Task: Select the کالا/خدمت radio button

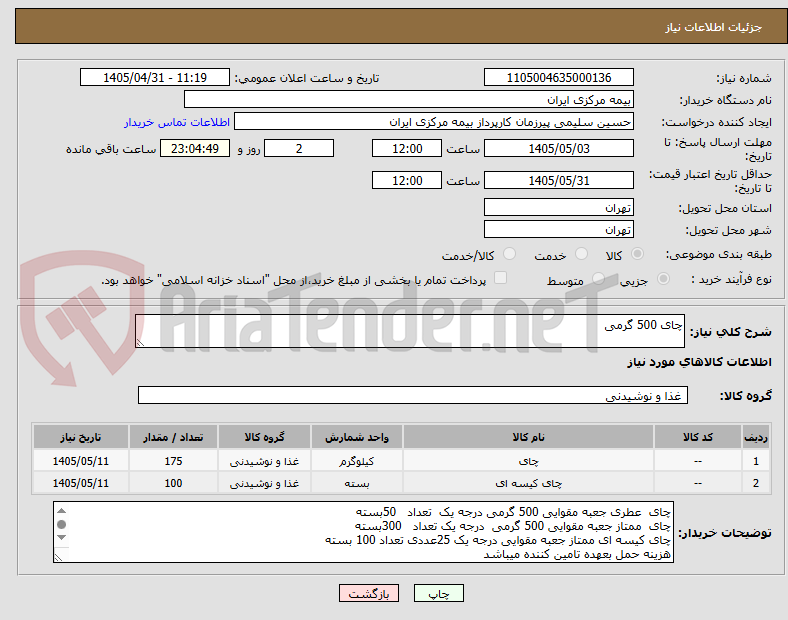Action: [x=509, y=254]
